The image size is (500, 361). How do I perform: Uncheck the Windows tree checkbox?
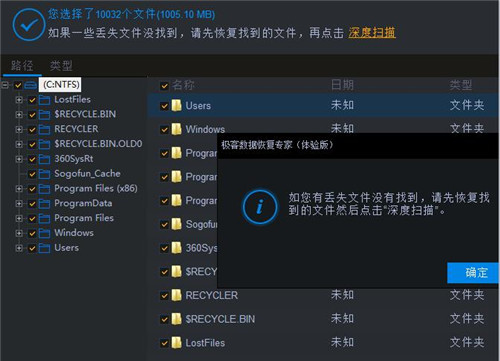32,233
